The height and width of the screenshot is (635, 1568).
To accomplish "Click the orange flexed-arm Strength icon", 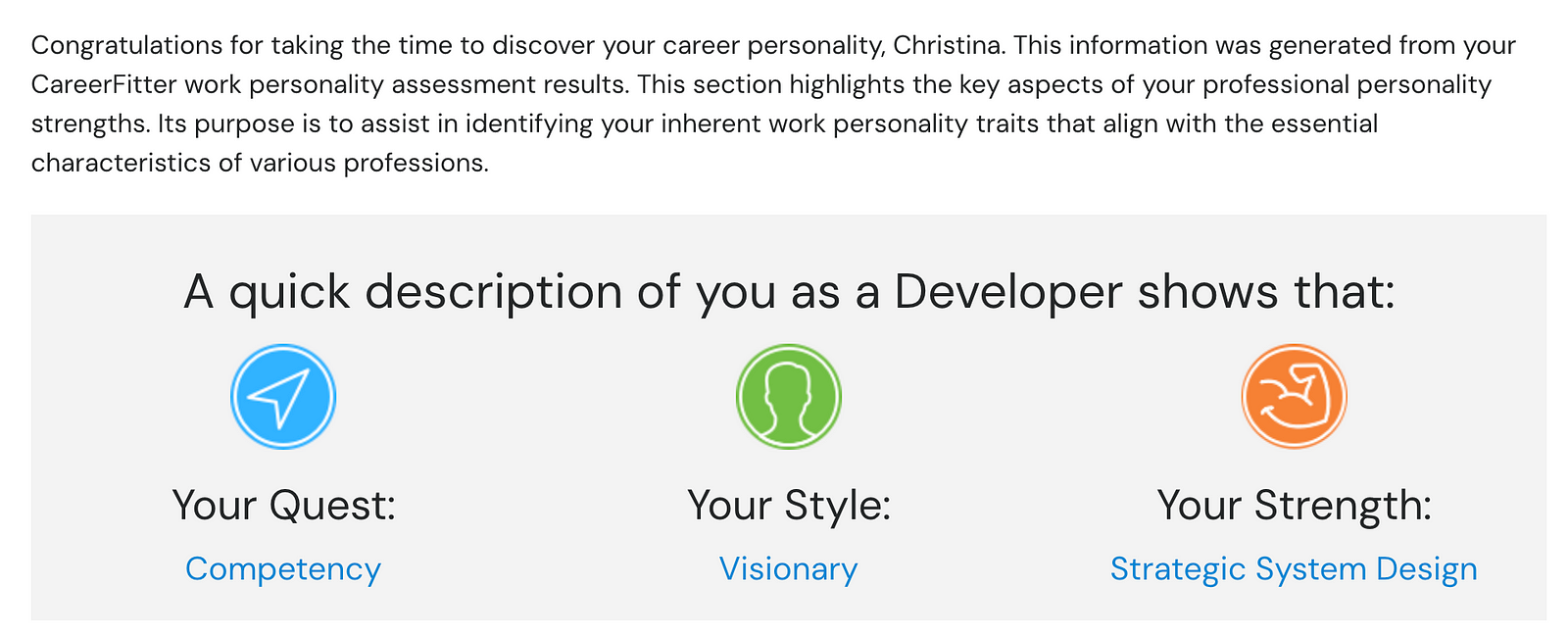I will click(x=1294, y=397).
